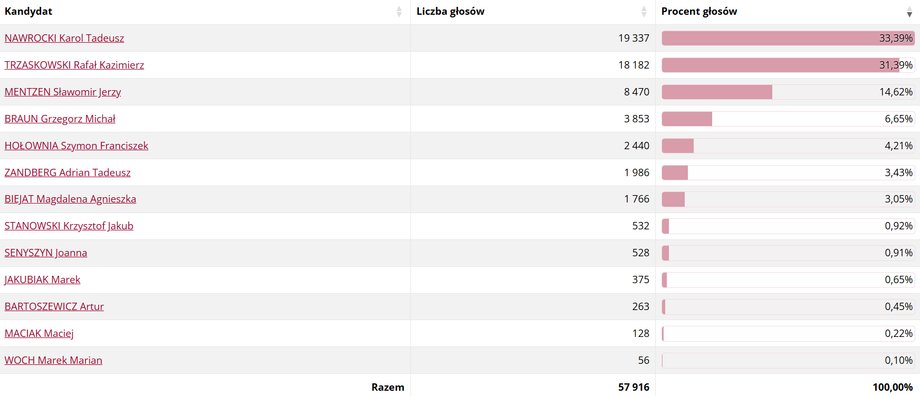Viewport: 920px width, 396px height.
Task: View ZANDBERG Adrian Tadeusz details
Action: point(67,173)
